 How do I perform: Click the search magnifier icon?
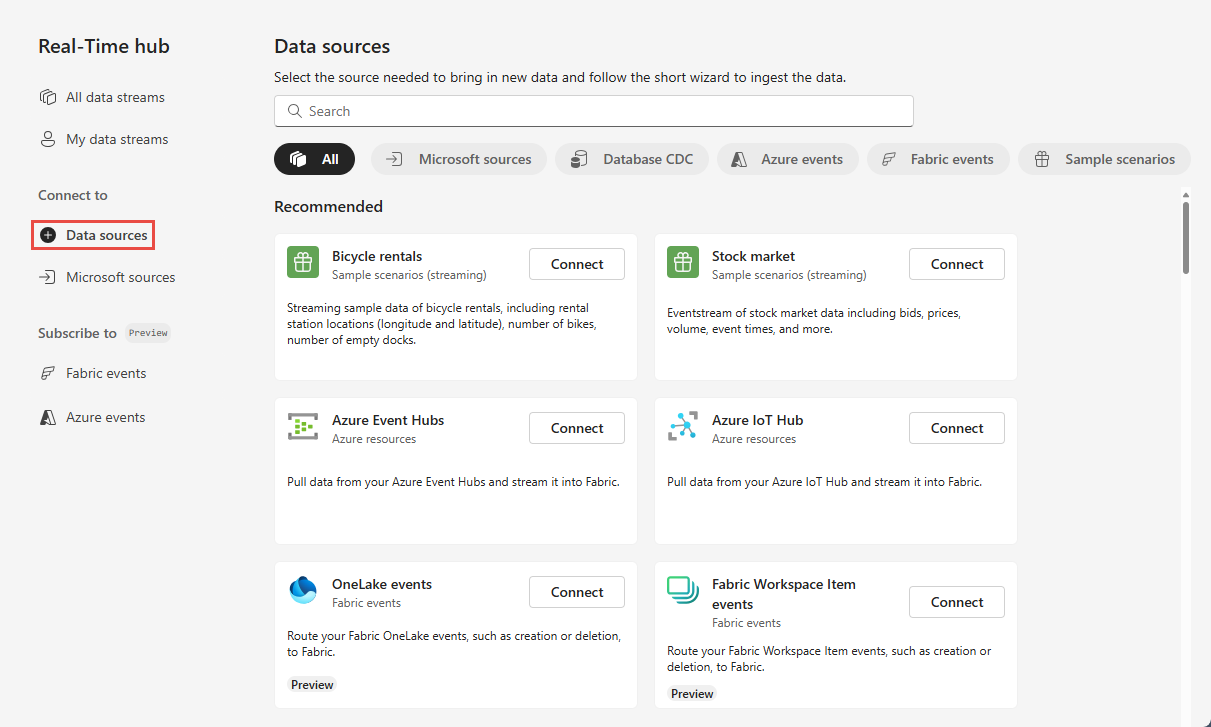tap(294, 111)
